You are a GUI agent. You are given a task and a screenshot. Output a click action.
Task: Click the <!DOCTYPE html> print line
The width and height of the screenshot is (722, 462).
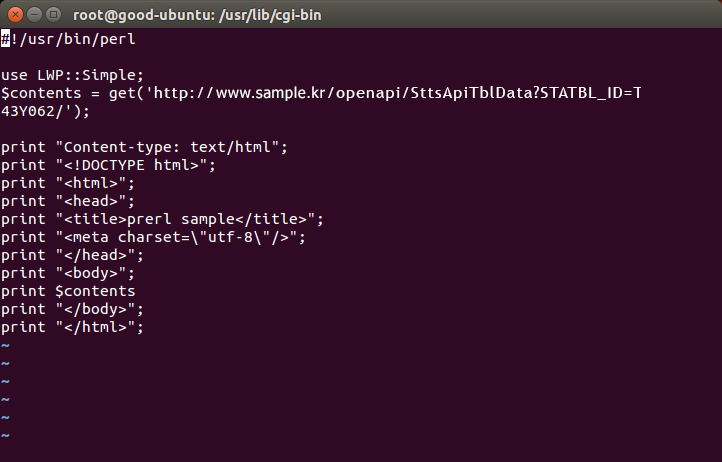(x=108, y=165)
